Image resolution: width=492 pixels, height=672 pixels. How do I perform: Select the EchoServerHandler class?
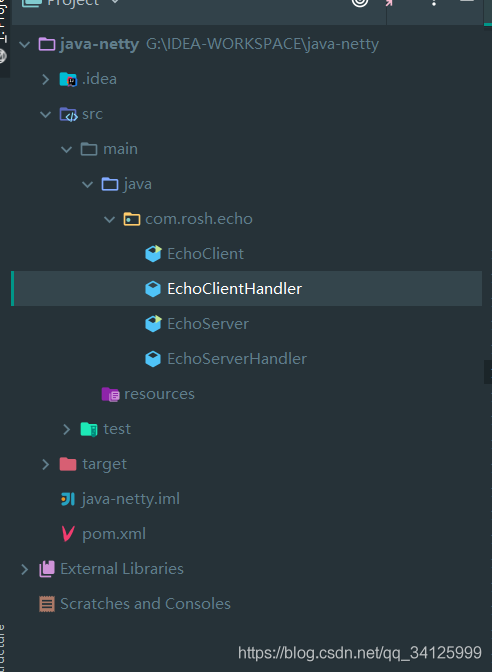pyautogui.click(x=237, y=359)
